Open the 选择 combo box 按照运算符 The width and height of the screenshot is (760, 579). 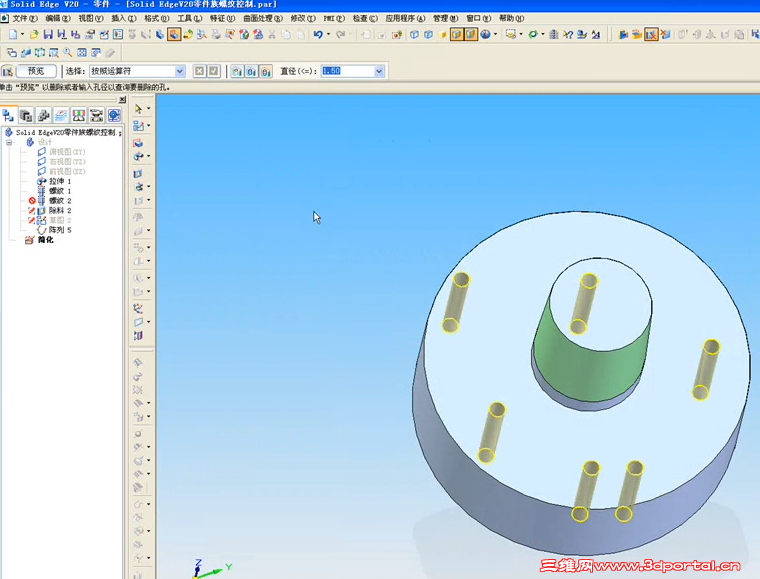pyautogui.click(x=137, y=71)
